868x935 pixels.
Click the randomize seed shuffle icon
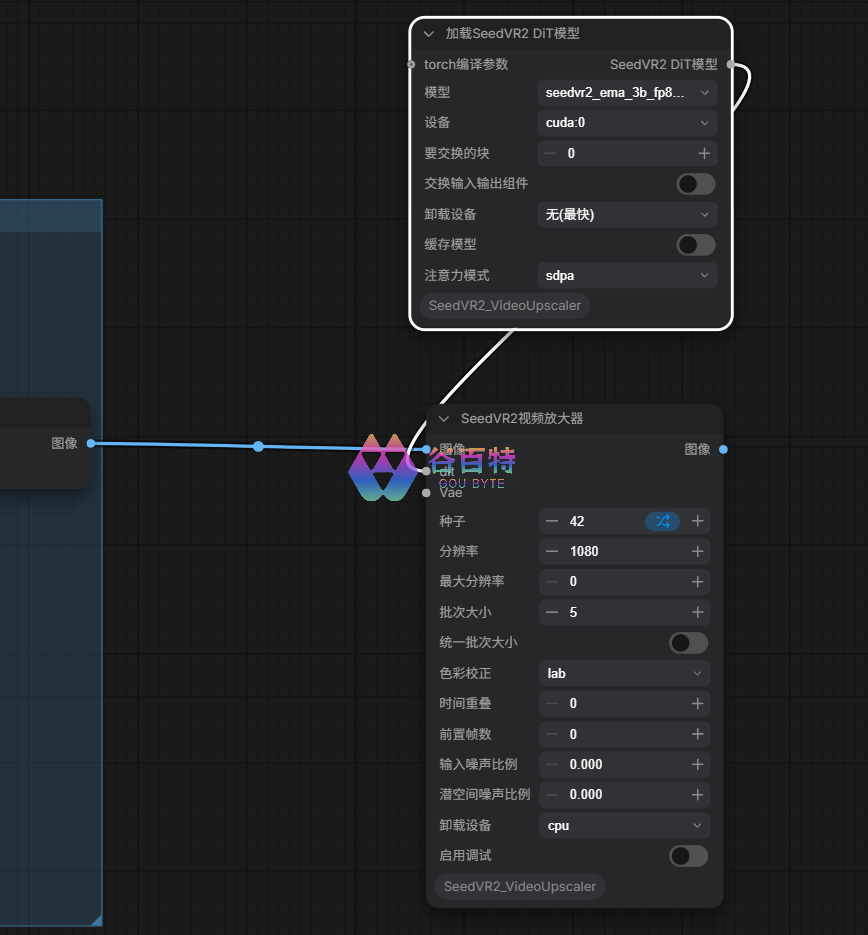(662, 521)
